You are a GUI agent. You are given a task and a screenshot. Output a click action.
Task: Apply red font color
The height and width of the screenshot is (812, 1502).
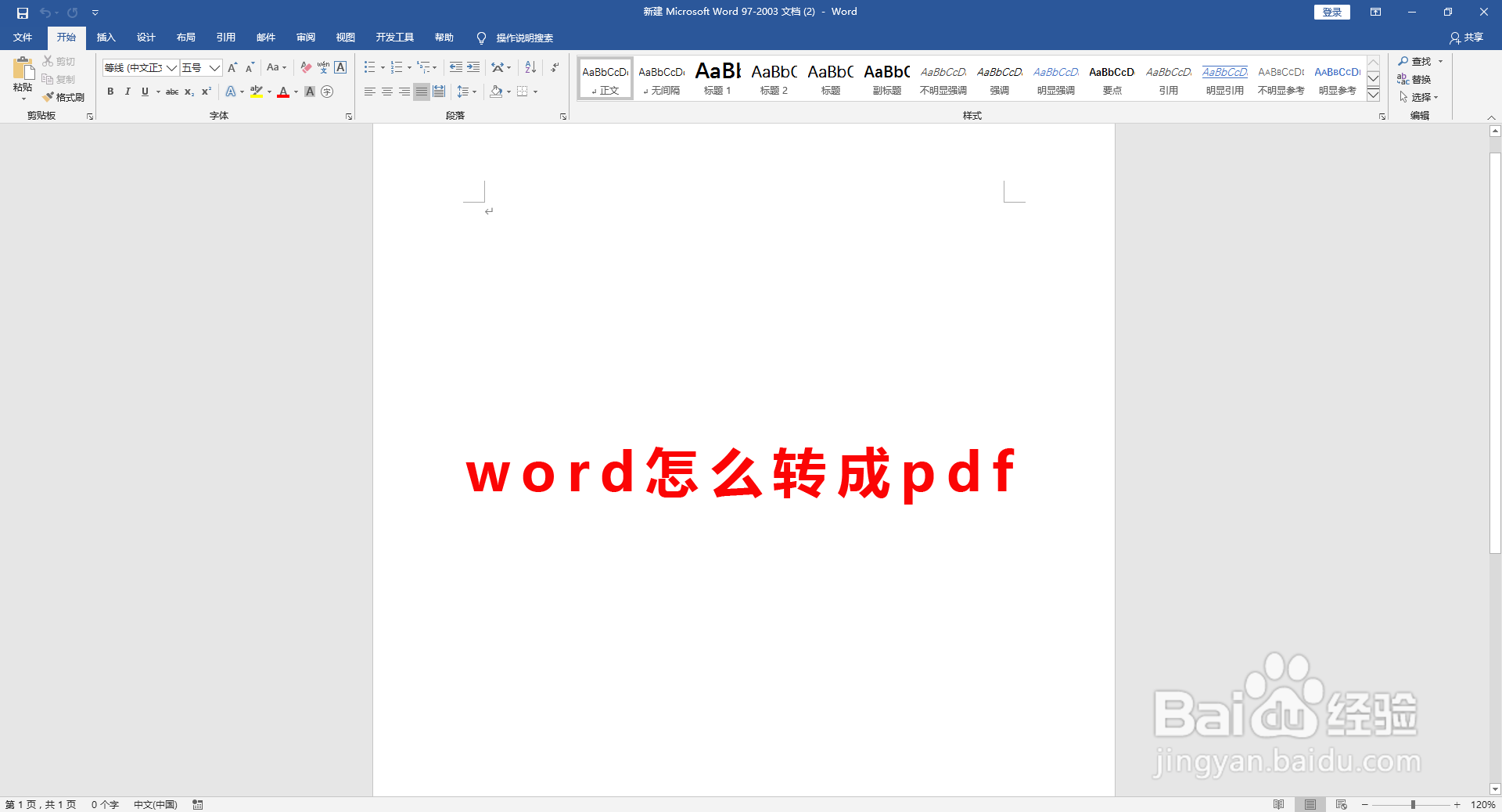point(283,92)
